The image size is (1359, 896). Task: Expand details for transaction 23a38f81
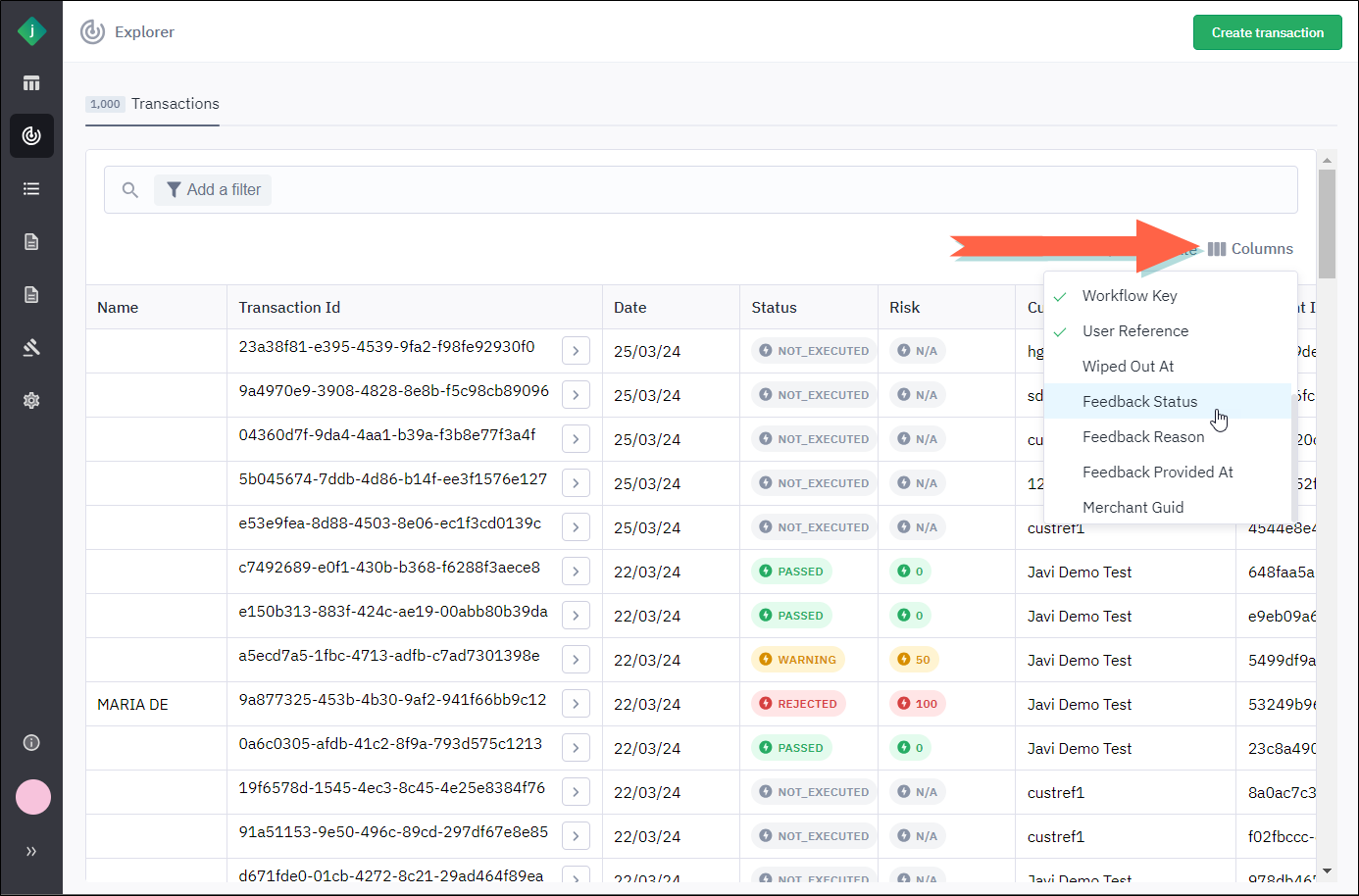coord(576,351)
